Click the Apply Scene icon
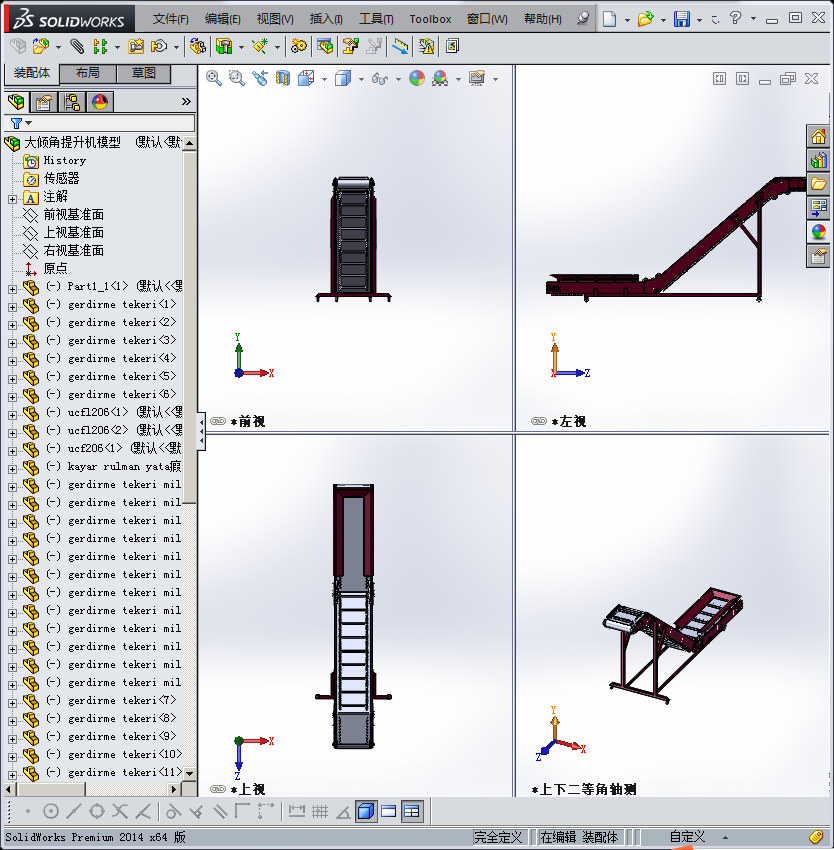The image size is (834, 850). click(x=440, y=79)
